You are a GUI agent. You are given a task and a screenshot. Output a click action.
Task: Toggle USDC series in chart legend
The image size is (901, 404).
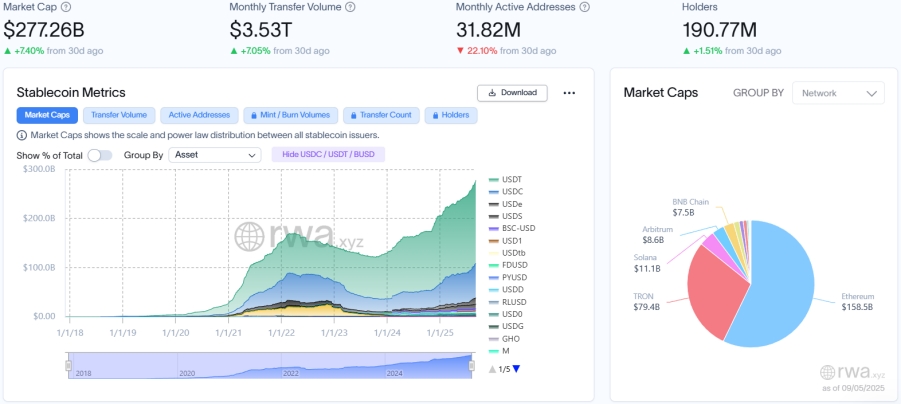tap(506, 191)
